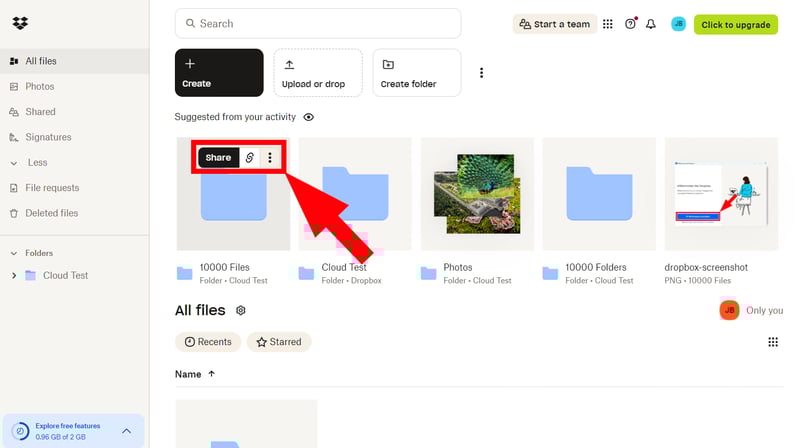The image size is (800, 448).
Task: Click the dropbox-screenshot file name
Action: pos(706,267)
